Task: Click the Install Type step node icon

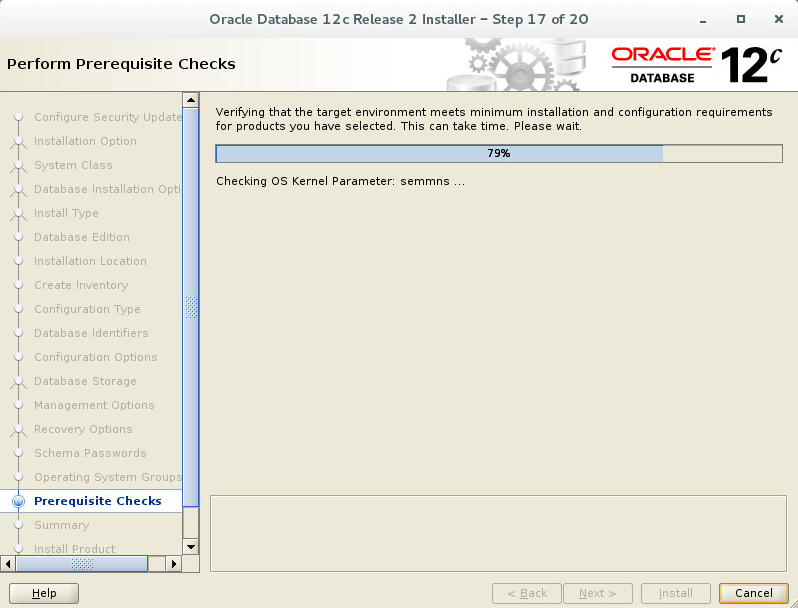Action: [18, 213]
